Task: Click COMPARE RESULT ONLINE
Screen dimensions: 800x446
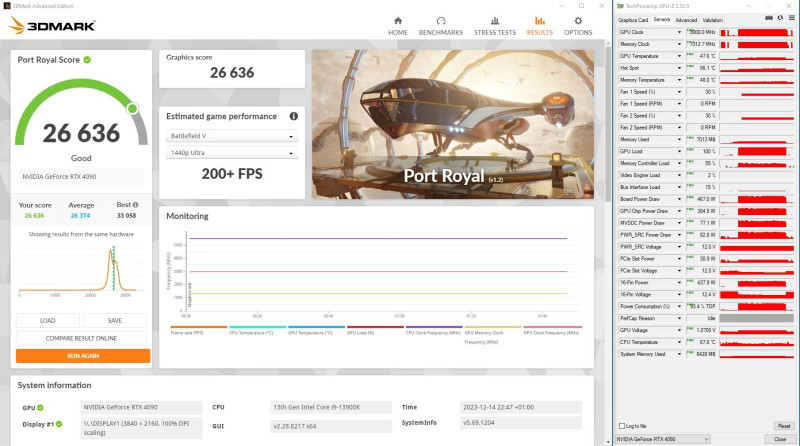Action: (81, 338)
